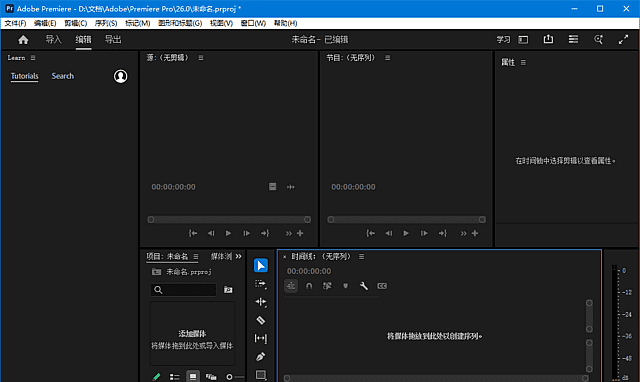
Task: Select the Search tab in Learn panel
Action: tap(62, 76)
